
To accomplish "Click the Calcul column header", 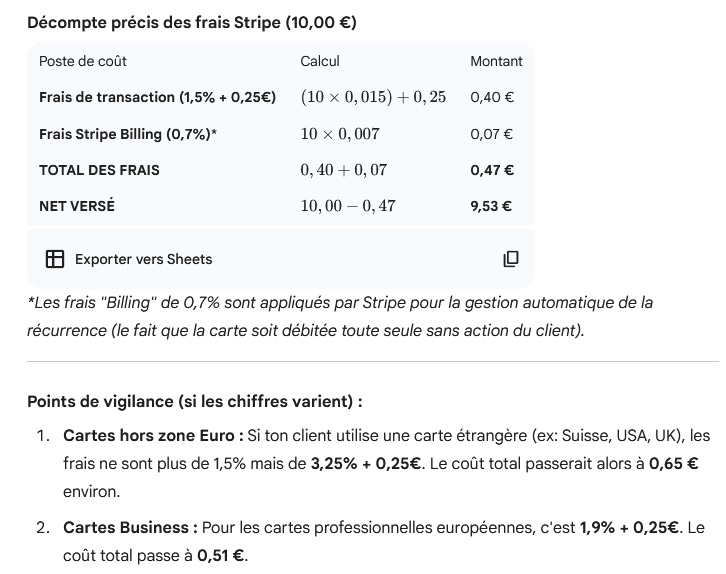I will 320,61.
